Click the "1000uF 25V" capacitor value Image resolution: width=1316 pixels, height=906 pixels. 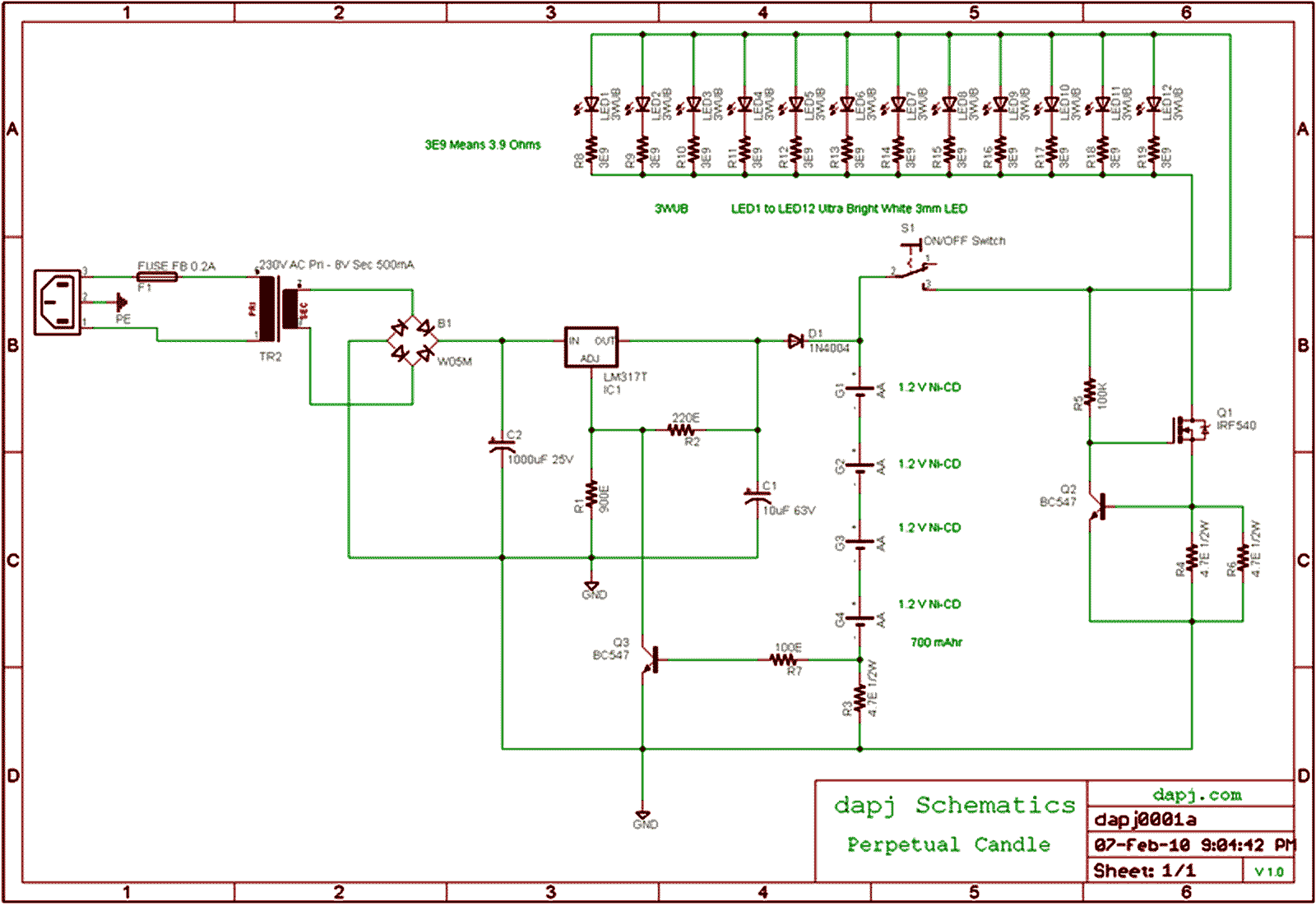click(x=540, y=460)
